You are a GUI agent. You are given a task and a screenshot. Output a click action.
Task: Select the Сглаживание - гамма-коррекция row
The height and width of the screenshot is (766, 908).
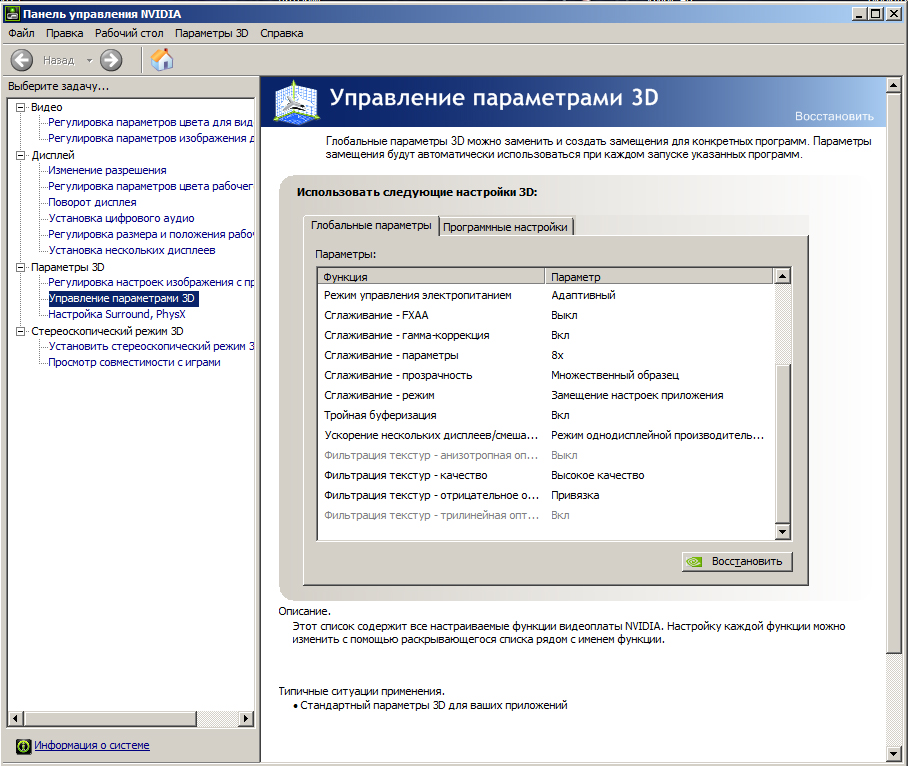click(545, 335)
